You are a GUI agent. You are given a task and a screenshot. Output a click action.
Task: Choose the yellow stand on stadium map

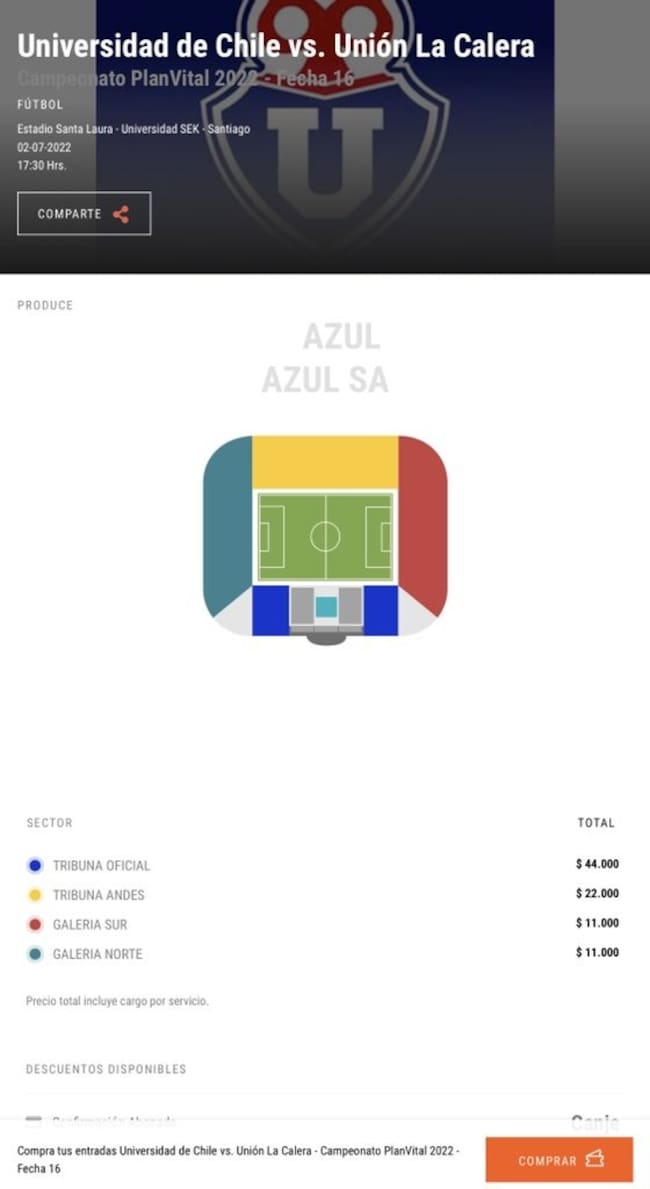325,461
